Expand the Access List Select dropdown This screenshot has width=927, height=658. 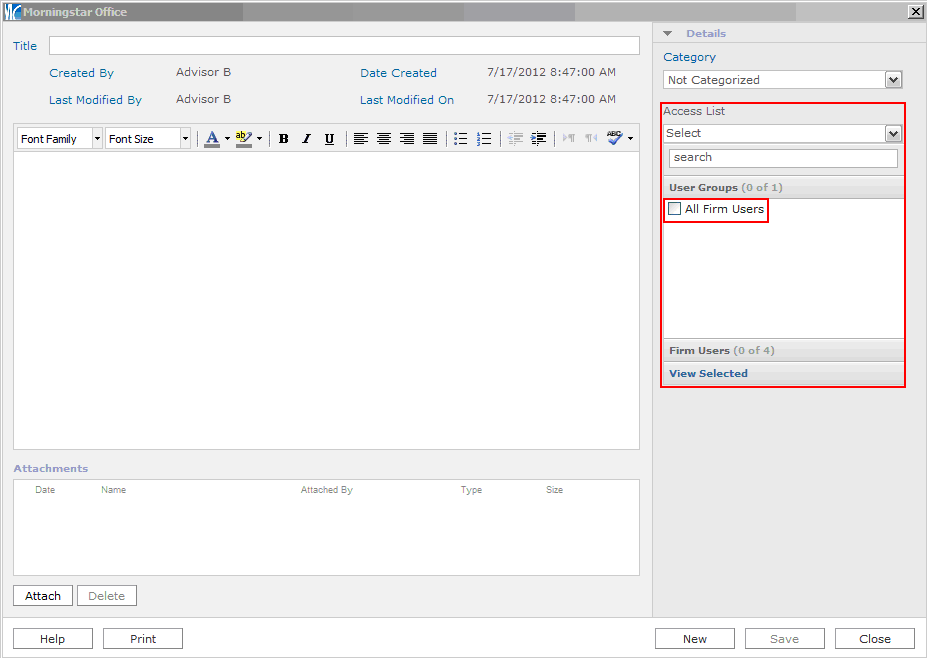[x=893, y=133]
